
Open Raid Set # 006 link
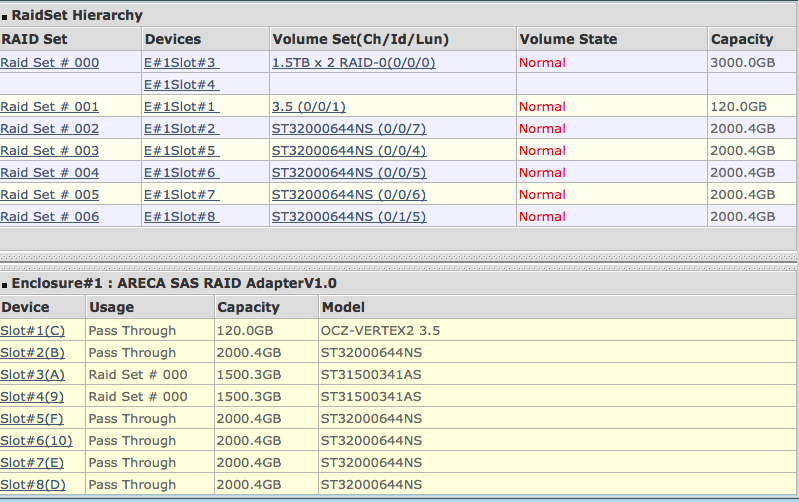[x=49, y=217]
